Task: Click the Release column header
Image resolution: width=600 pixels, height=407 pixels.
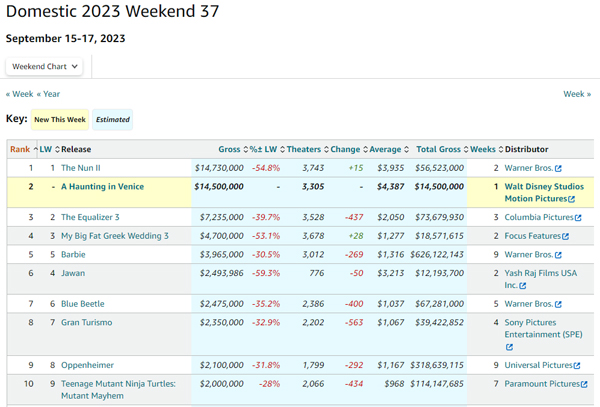Action: click(76, 149)
